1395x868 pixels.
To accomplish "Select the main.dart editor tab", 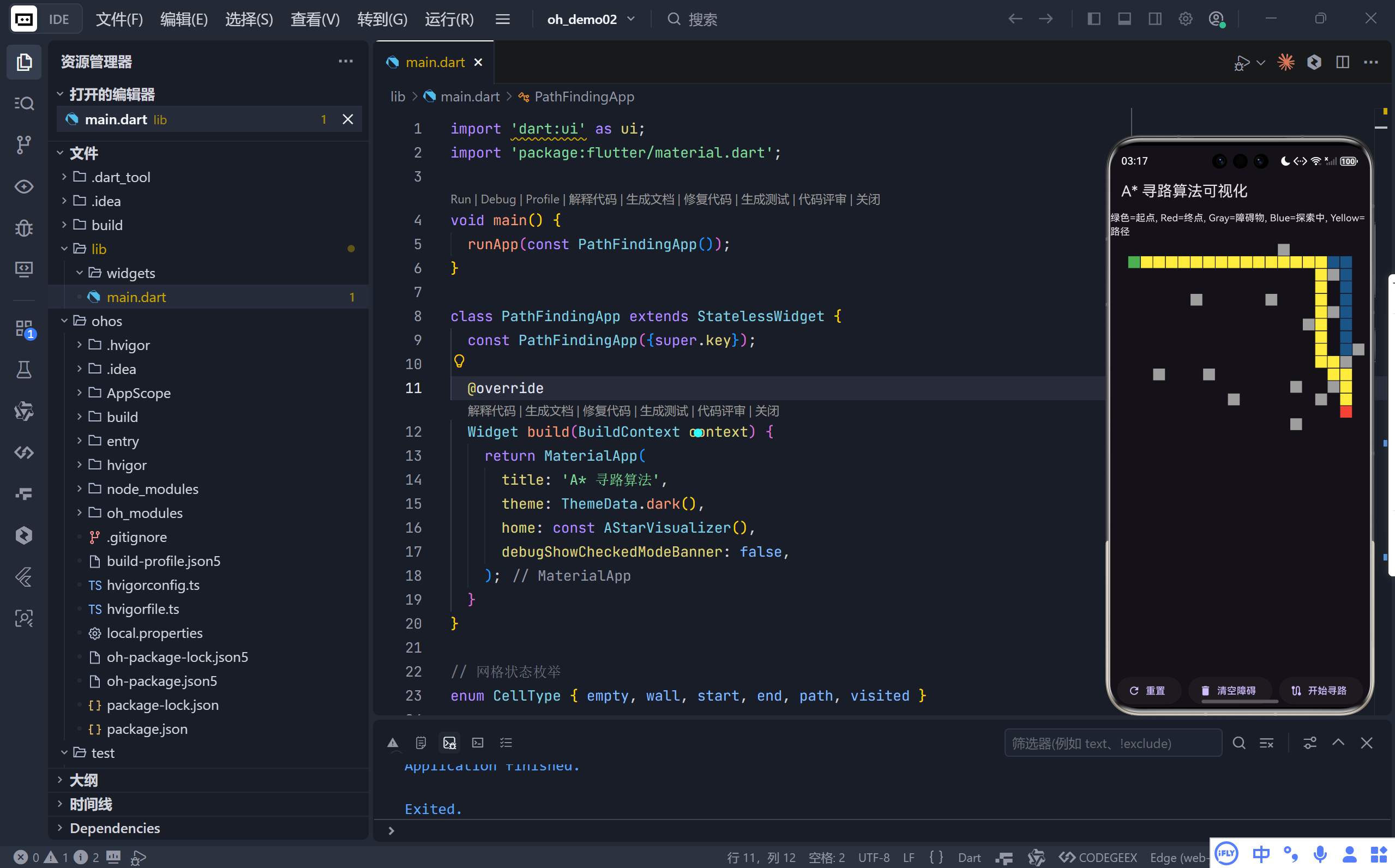I will point(435,62).
